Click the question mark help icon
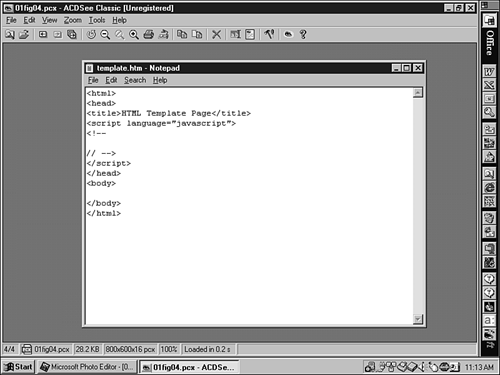Image resolution: width=500 pixels, height=375 pixels. (303, 34)
